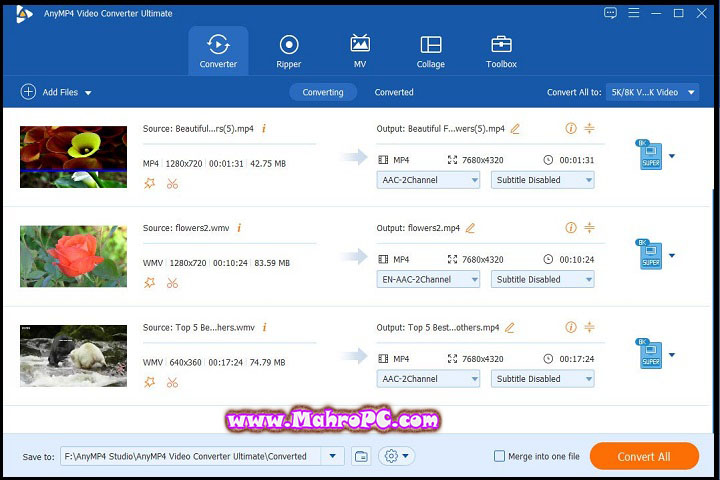Open Subtitle Disabled dropdown for Beautiful F...wers(5).mp4
The height and width of the screenshot is (480, 720).
pos(543,180)
